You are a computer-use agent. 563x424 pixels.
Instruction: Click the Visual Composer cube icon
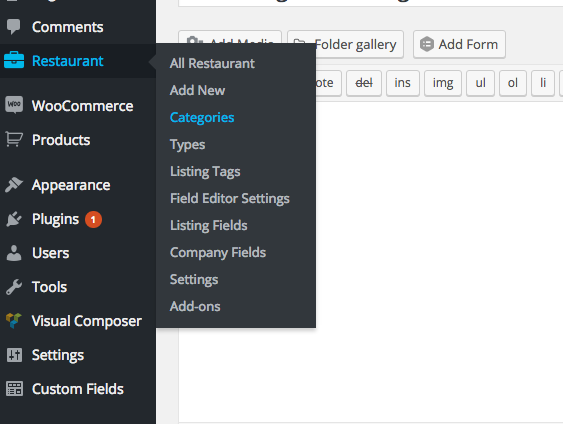(14, 321)
